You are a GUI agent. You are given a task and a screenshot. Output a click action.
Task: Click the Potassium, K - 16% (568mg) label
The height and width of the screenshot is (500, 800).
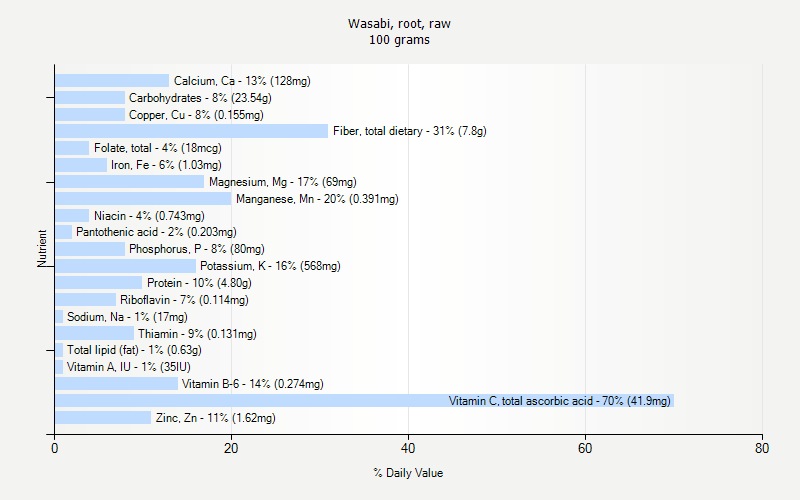click(x=270, y=266)
